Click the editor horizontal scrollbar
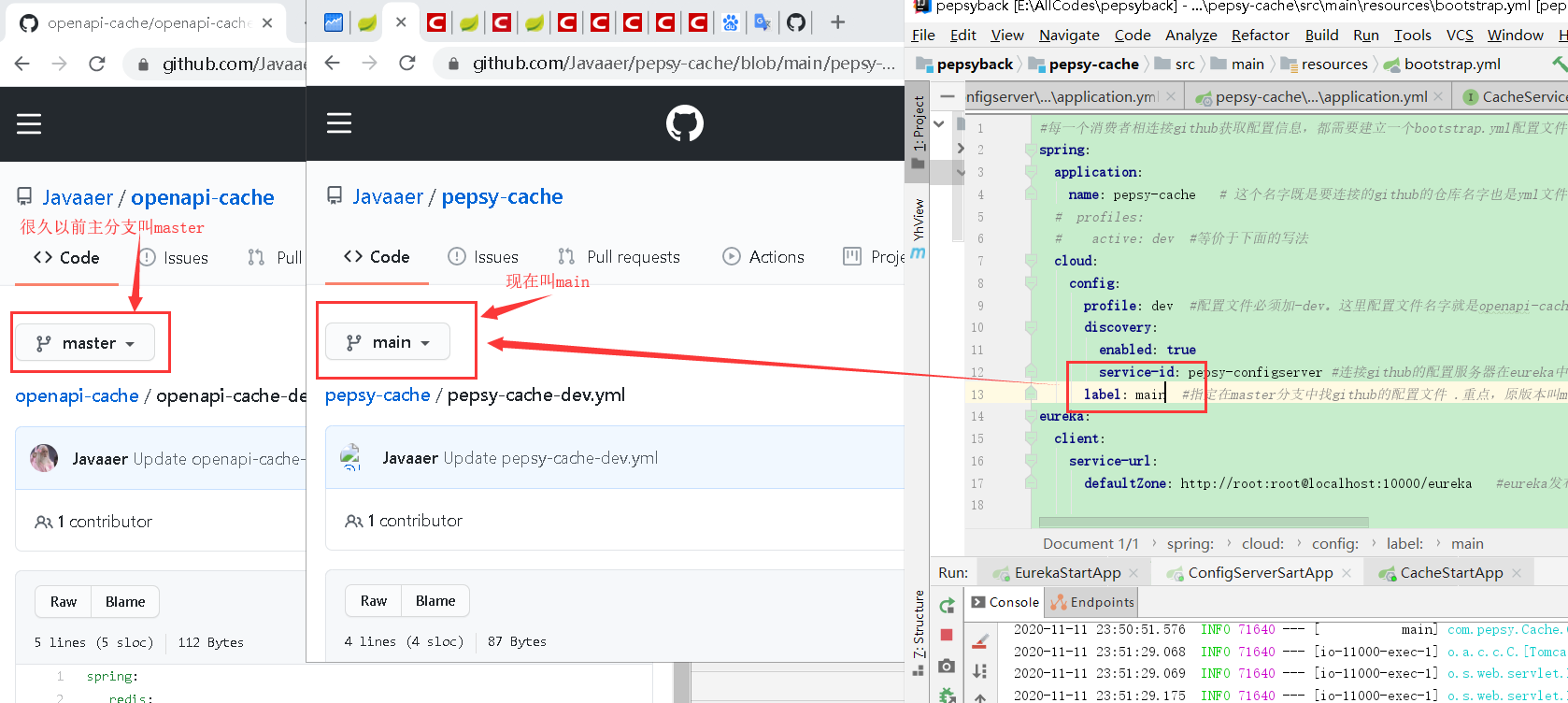1568x703 pixels. pos(1204,522)
